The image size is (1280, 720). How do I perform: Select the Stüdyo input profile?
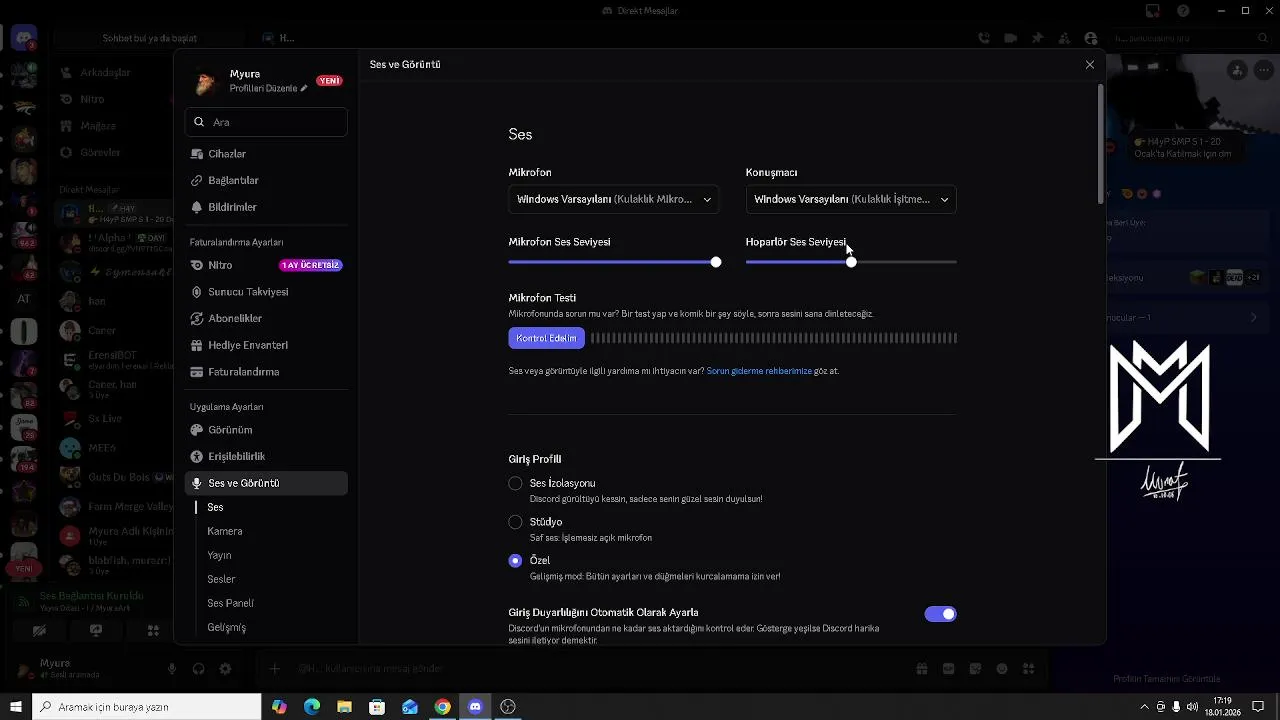[x=515, y=522]
